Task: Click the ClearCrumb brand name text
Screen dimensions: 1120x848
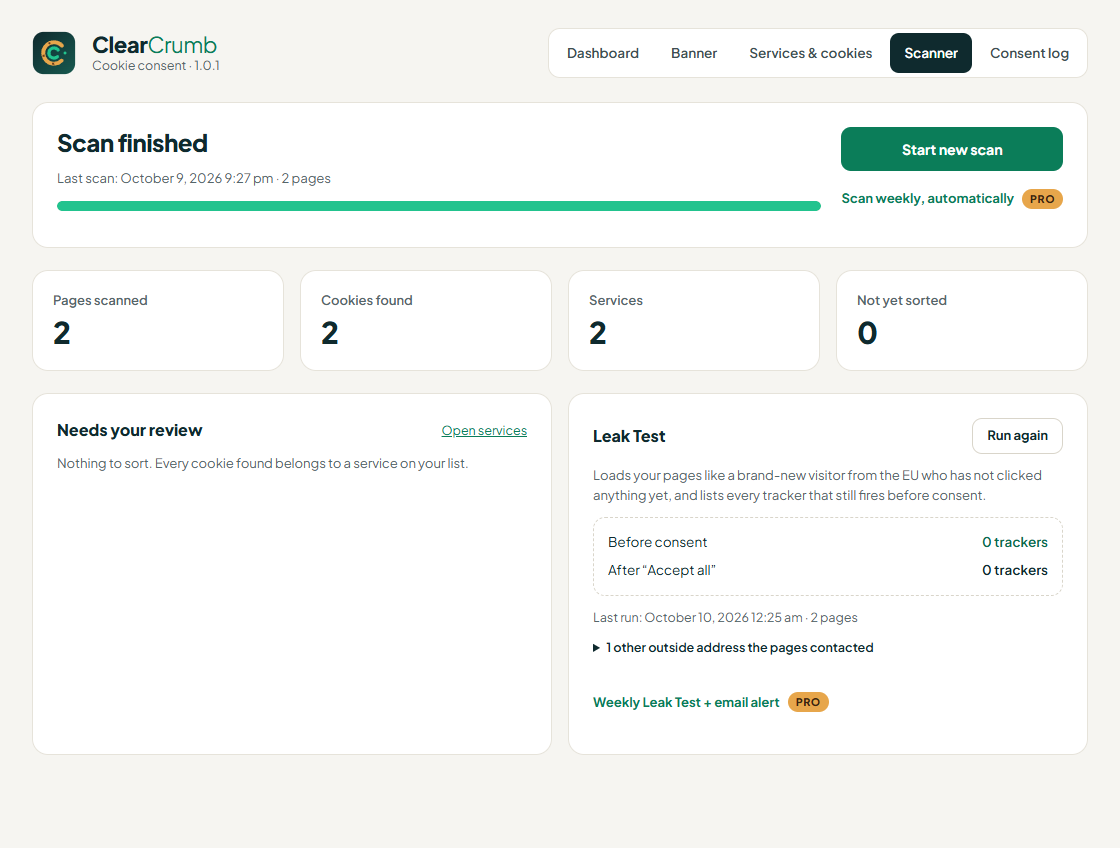Action: tap(154, 45)
